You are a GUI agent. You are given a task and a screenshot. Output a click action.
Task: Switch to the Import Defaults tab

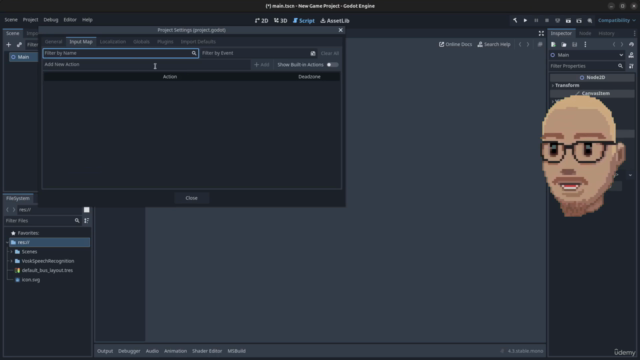[198, 42]
